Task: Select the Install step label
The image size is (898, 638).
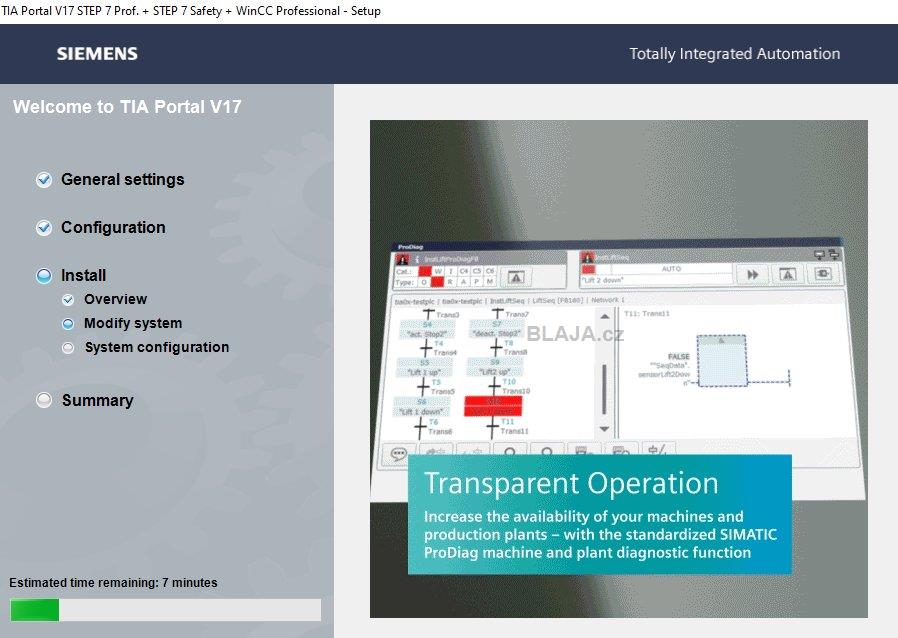Action: (84, 275)
